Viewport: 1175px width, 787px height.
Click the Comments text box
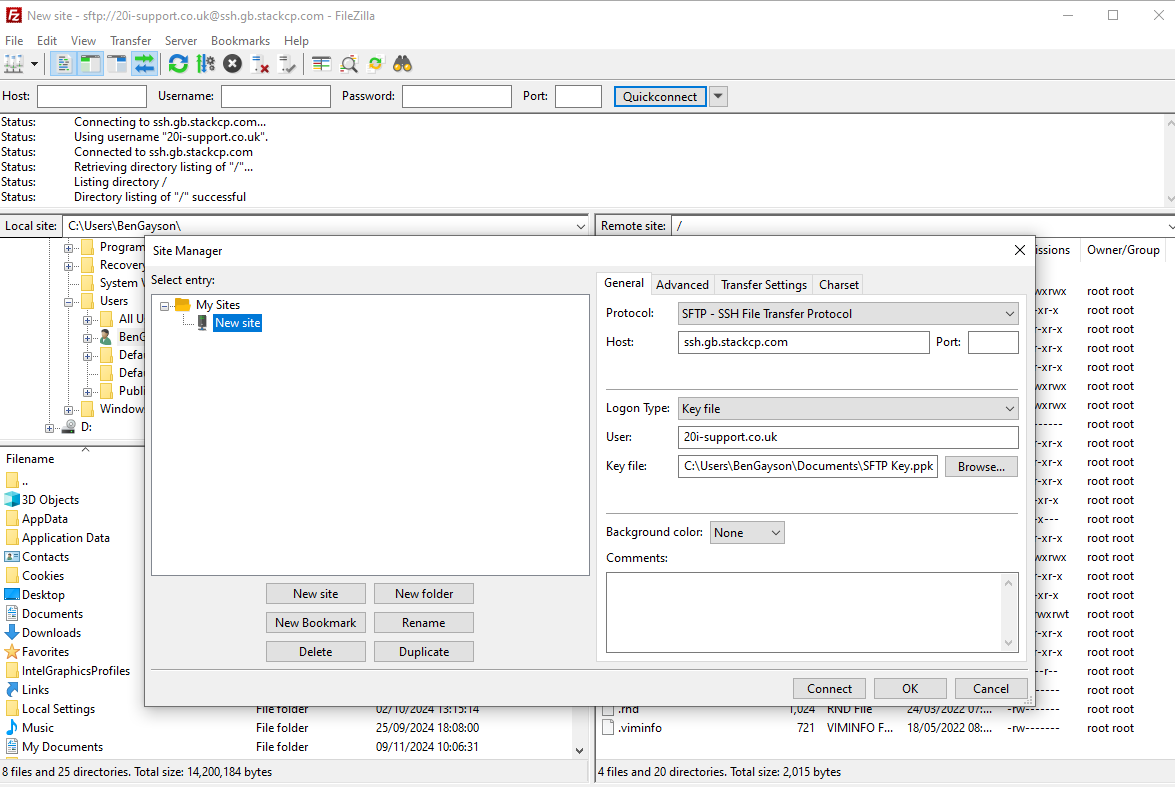[812, 612]
